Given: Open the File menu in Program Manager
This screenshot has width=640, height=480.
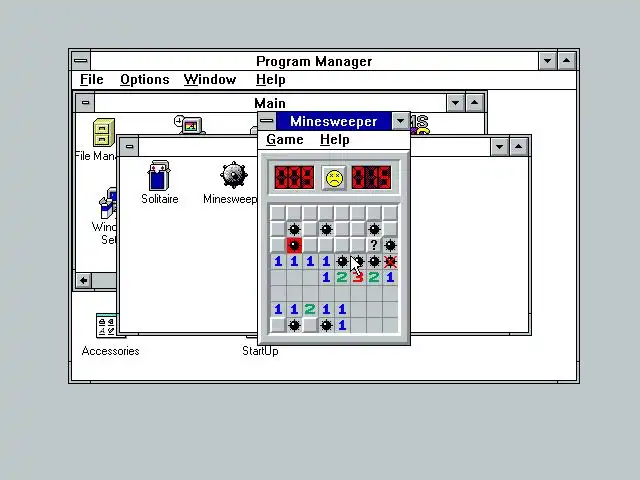Looking at the screenshot, I should pos(91,79).
